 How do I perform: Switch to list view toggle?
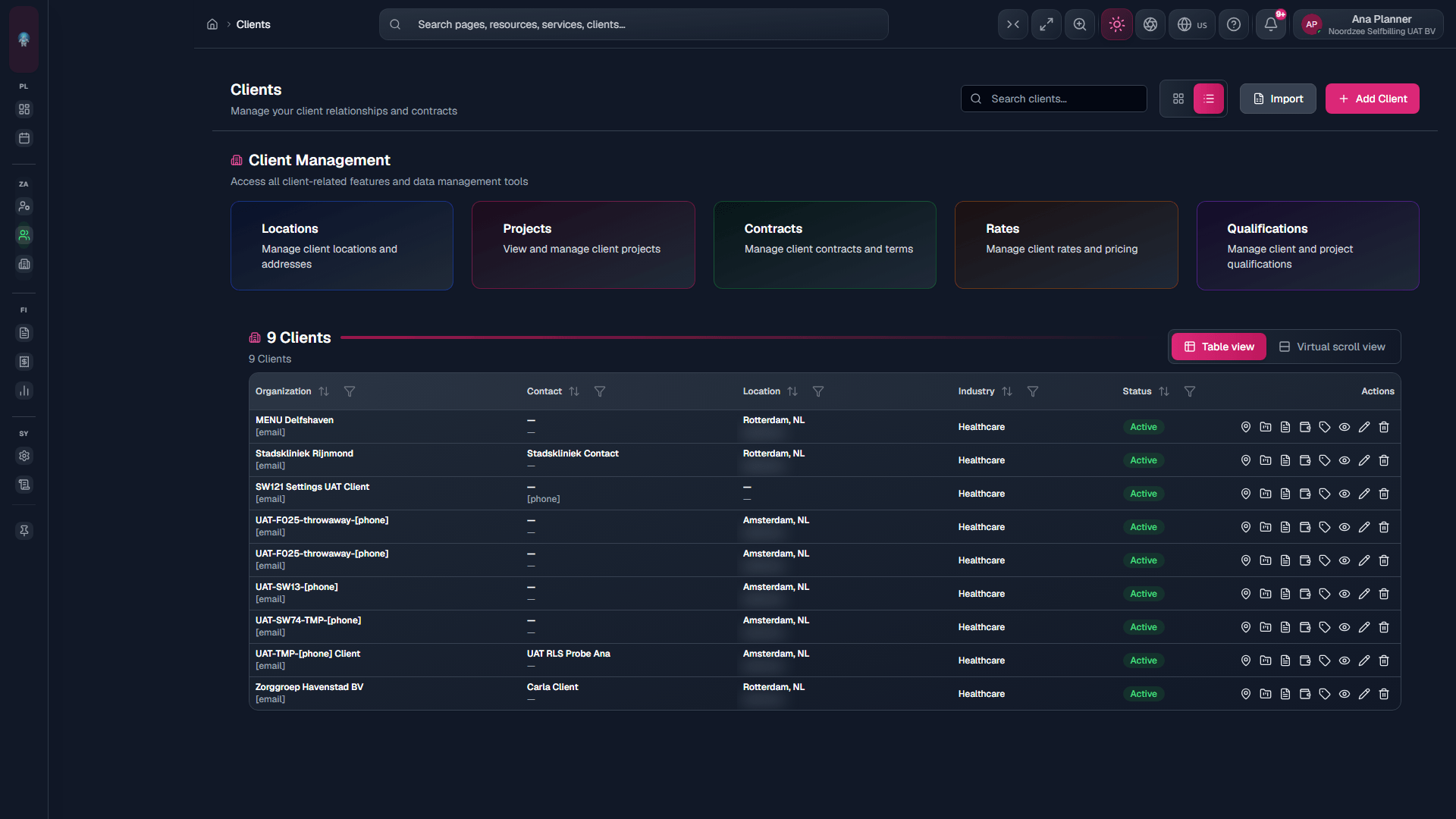1209,99
